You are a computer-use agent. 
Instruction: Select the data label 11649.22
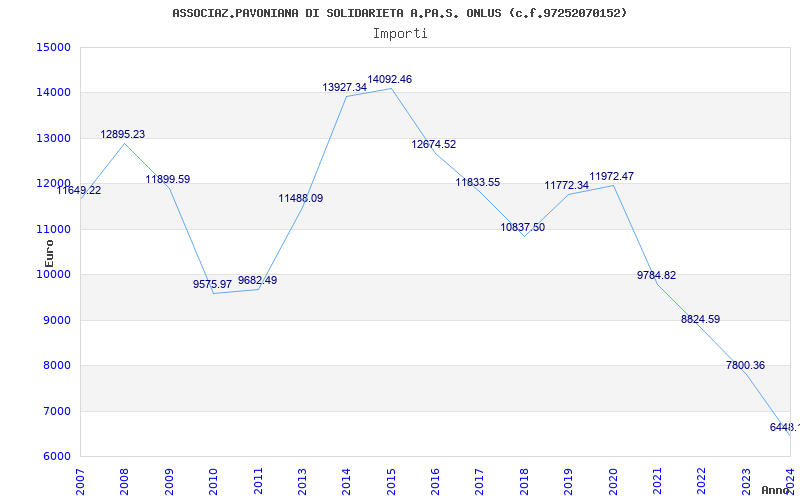tap(79, 190)
